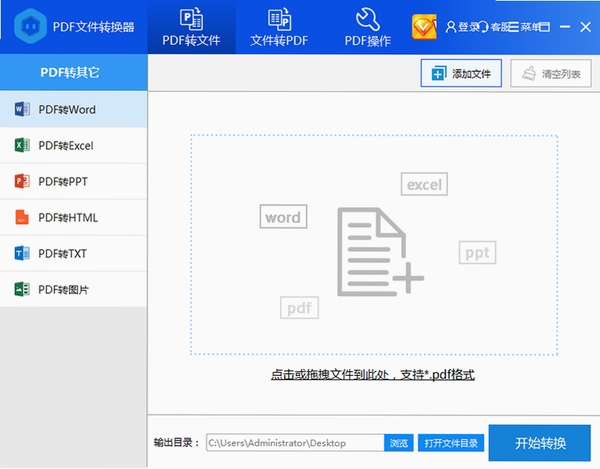Click the 点击或拖拽文件到此处 link
Screen dimensions: 600x469
pyautogui.click(x=373, y=375)
